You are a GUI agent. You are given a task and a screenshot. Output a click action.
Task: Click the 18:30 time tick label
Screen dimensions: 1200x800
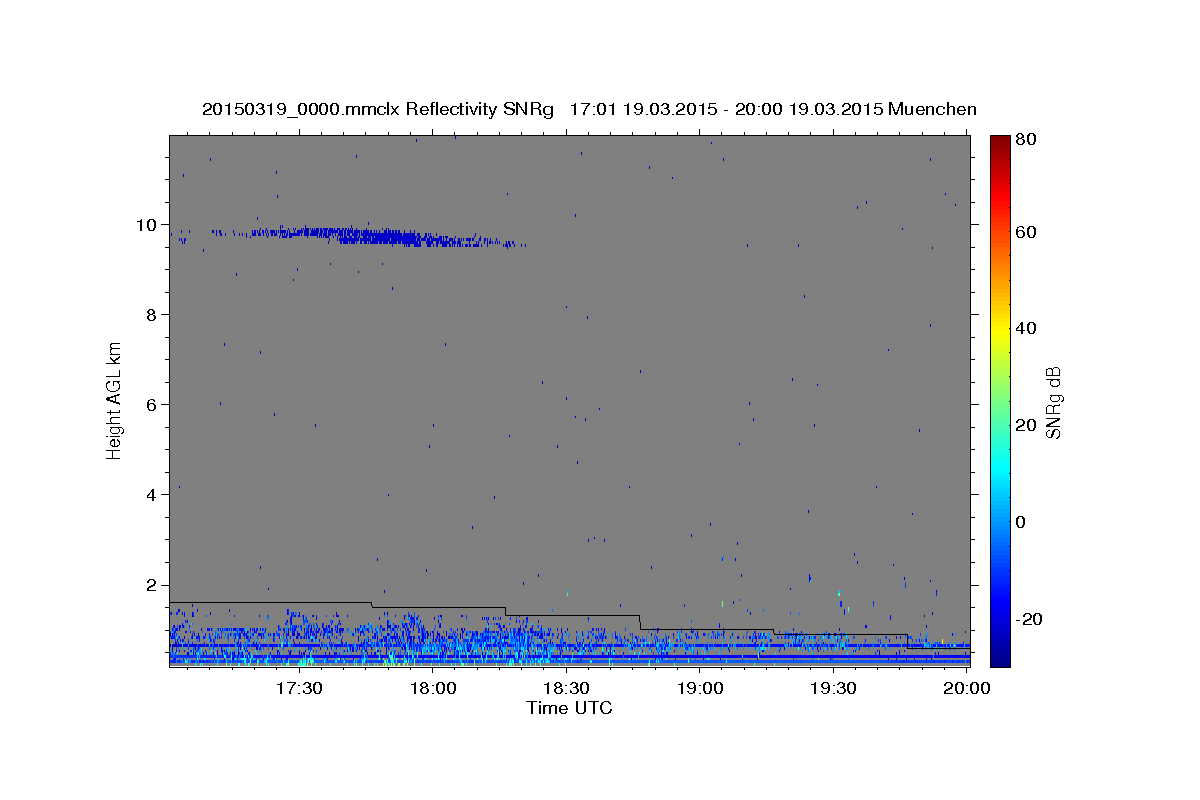[x=566, y=688]
